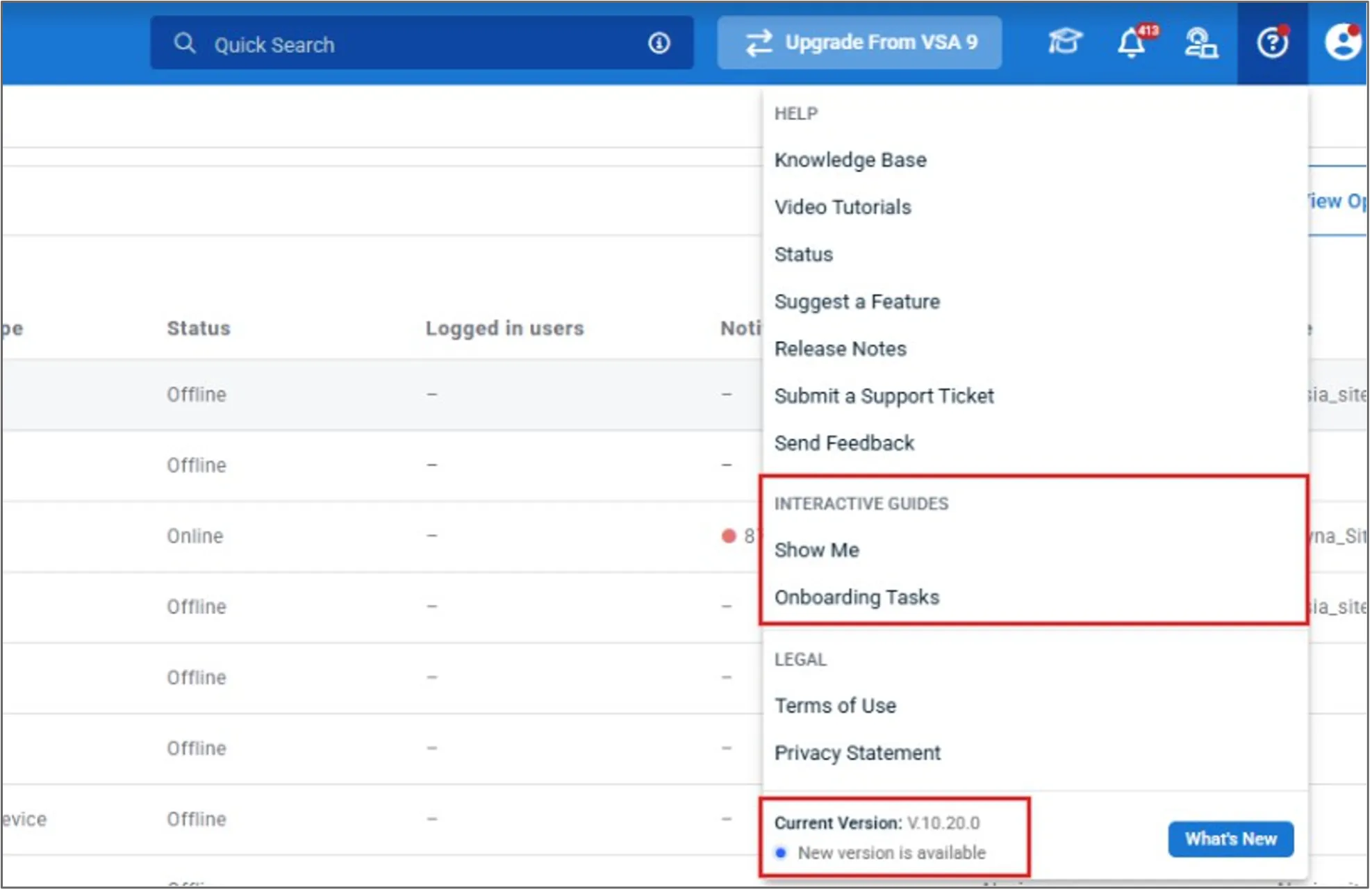Open the notifications bell icon
Viewport: 1372px width, 894px height.
(x=1132, y=43)
